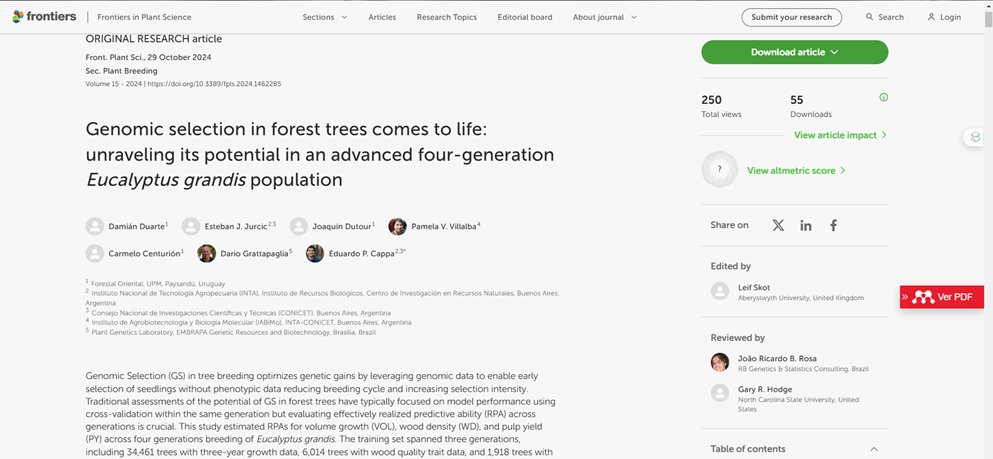Open the Mendeley Ver PDF button
Image resolution: width=993 pixels, height=459 pixels.
pyautogui.click(x=942, y=297)
